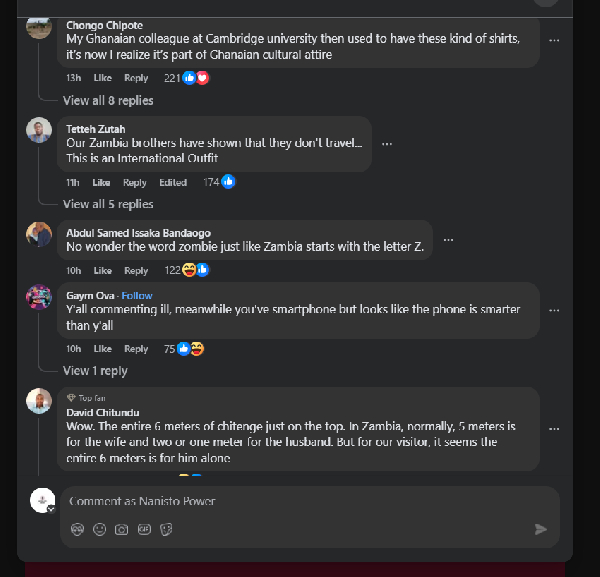Screen dimensions: 600x577
Task: Insert an avatar sticker in the comment
Action: (77, 529)
